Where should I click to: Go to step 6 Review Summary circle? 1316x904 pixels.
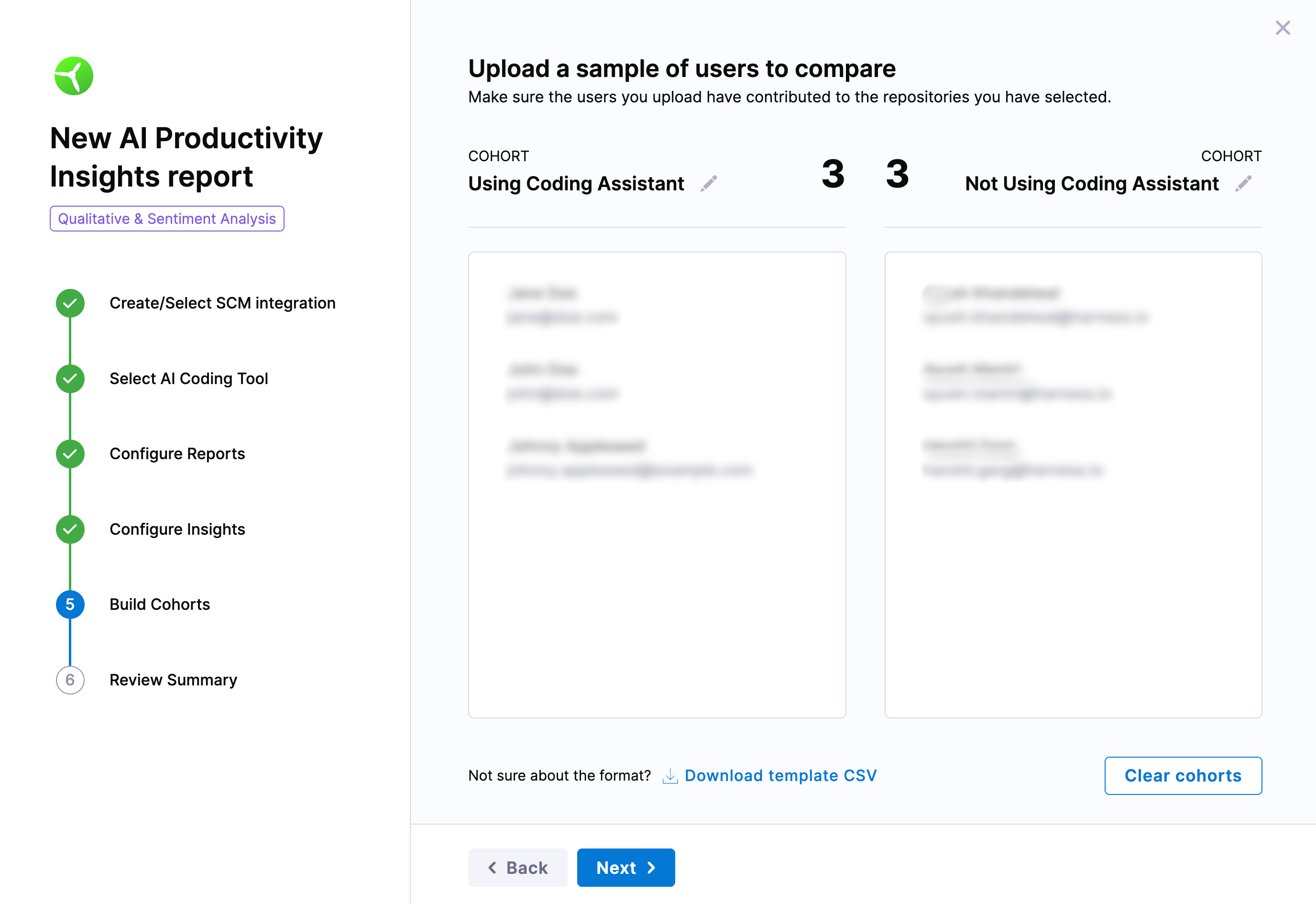point(70,680)
